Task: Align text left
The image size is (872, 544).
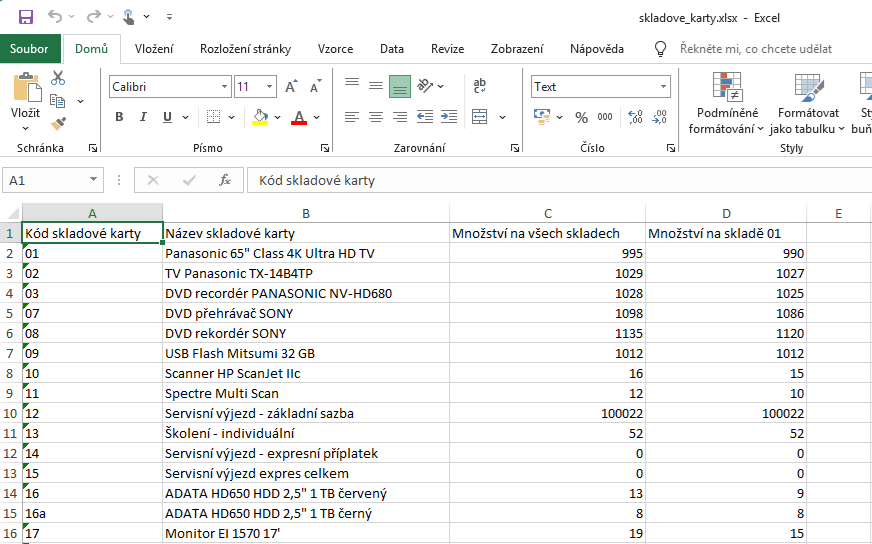Action: pyautogui.click(x=351, y=117)
